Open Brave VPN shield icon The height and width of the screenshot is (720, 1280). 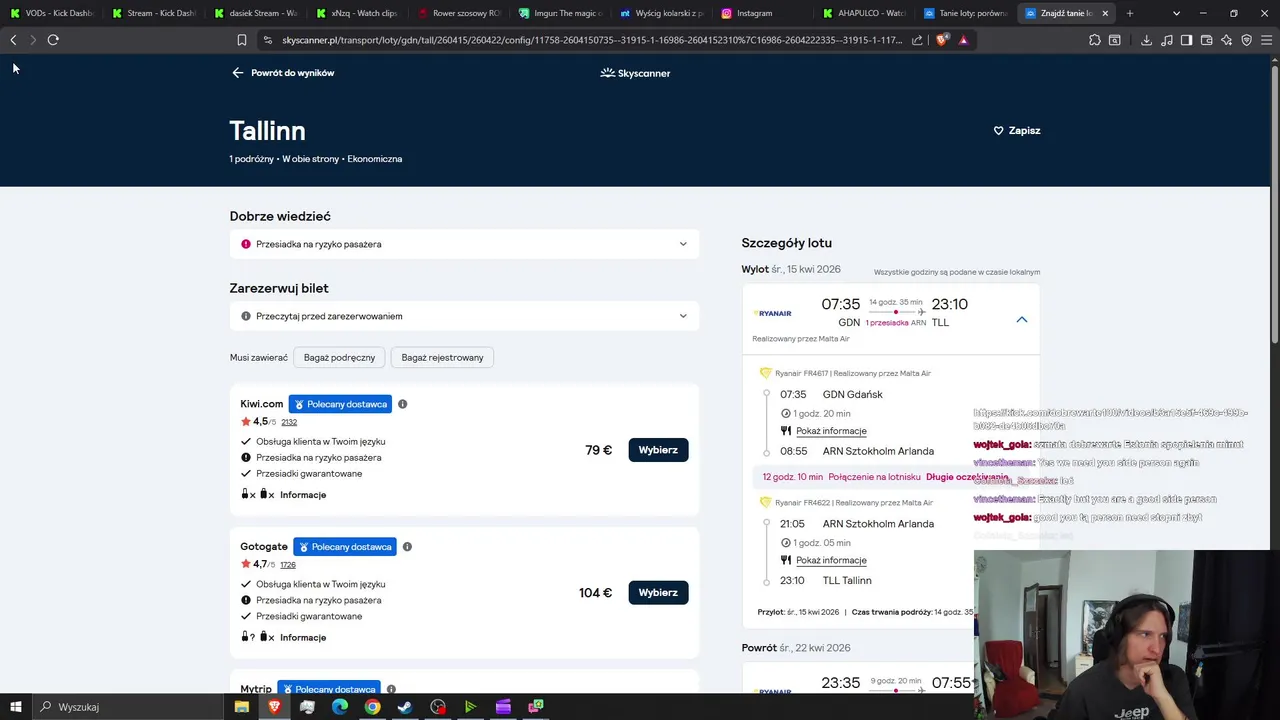[x=1246, y=40]
